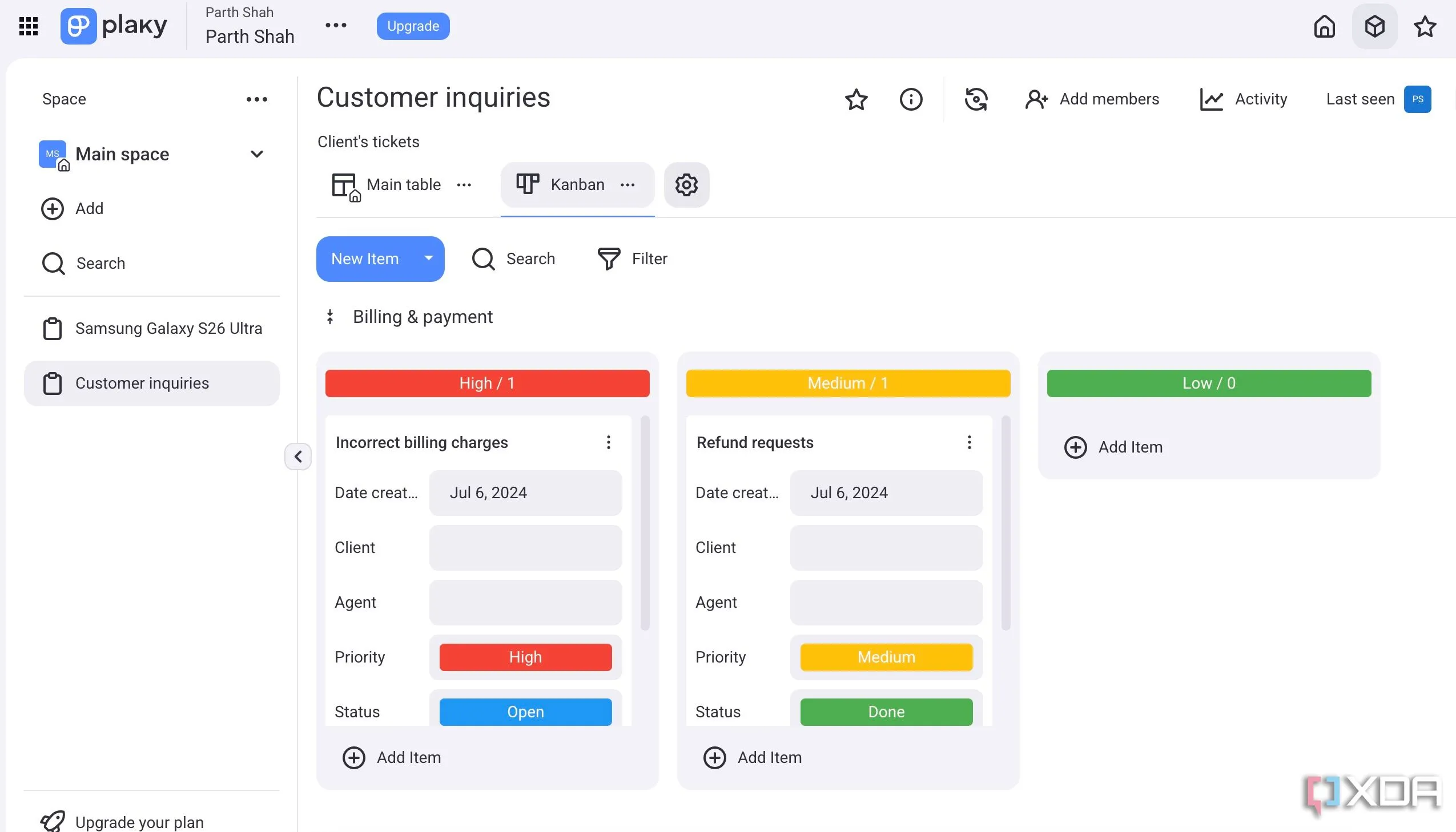This screenshot has width=1456, height=832.
Task: Click the PS last seen avatar
Action: (1417, 99)
